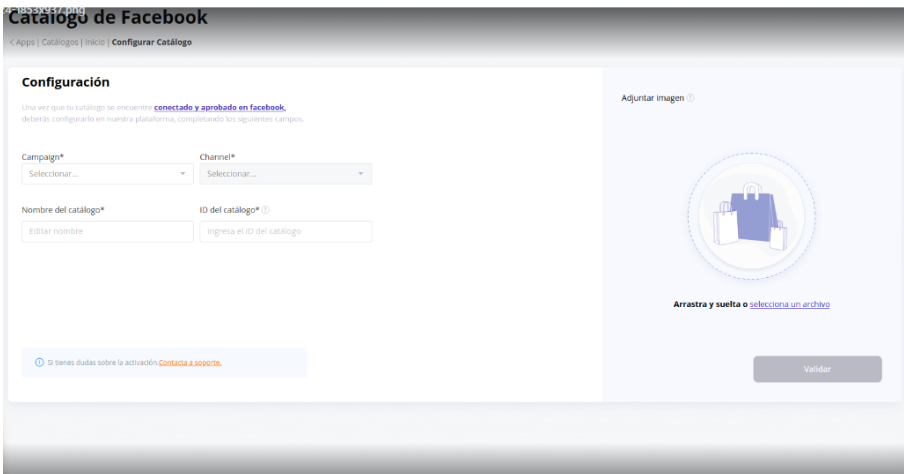Open 'conectado y aprobado en facebook' link
Screen dimensions: 904x474
219,107
